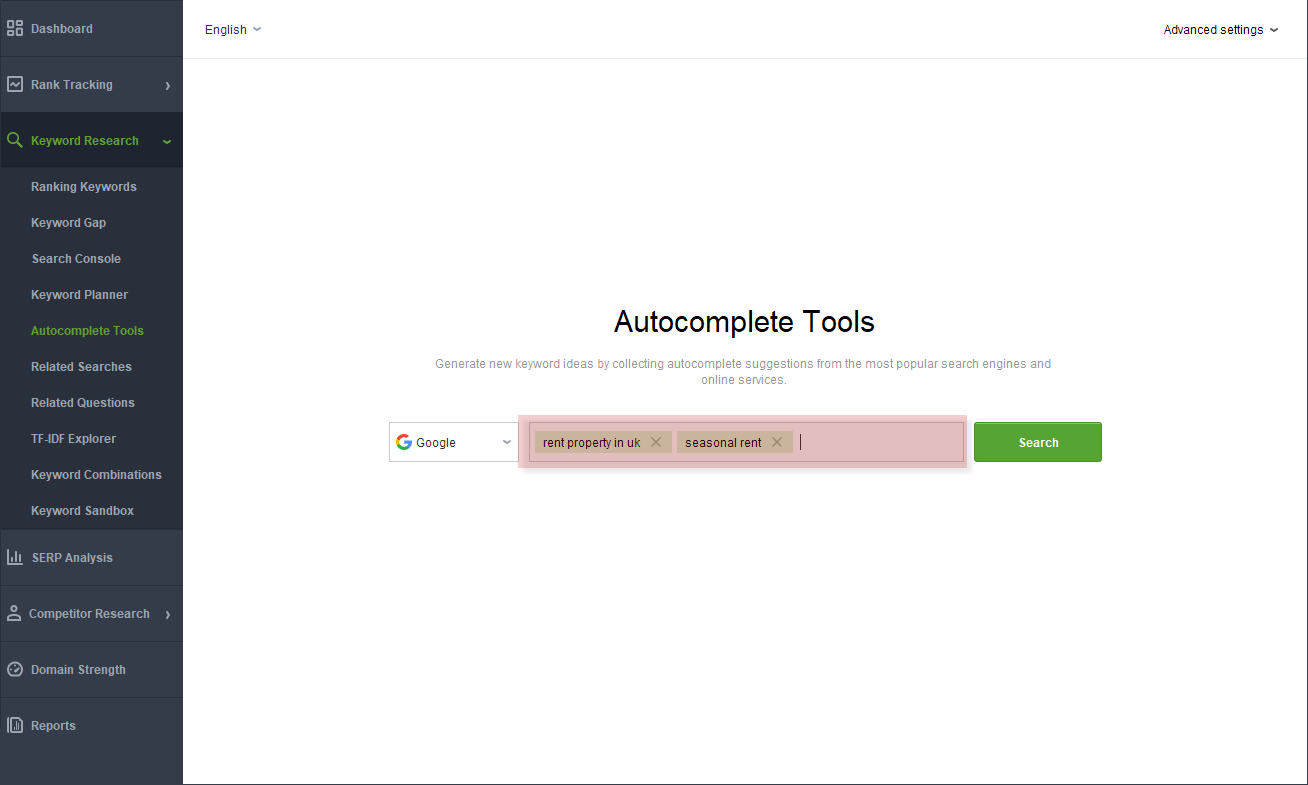Viewport: 1308px width, 785px height.
Task: Remove the 'rent property in uk' keyword tag
Action: [x=656, y=442]
